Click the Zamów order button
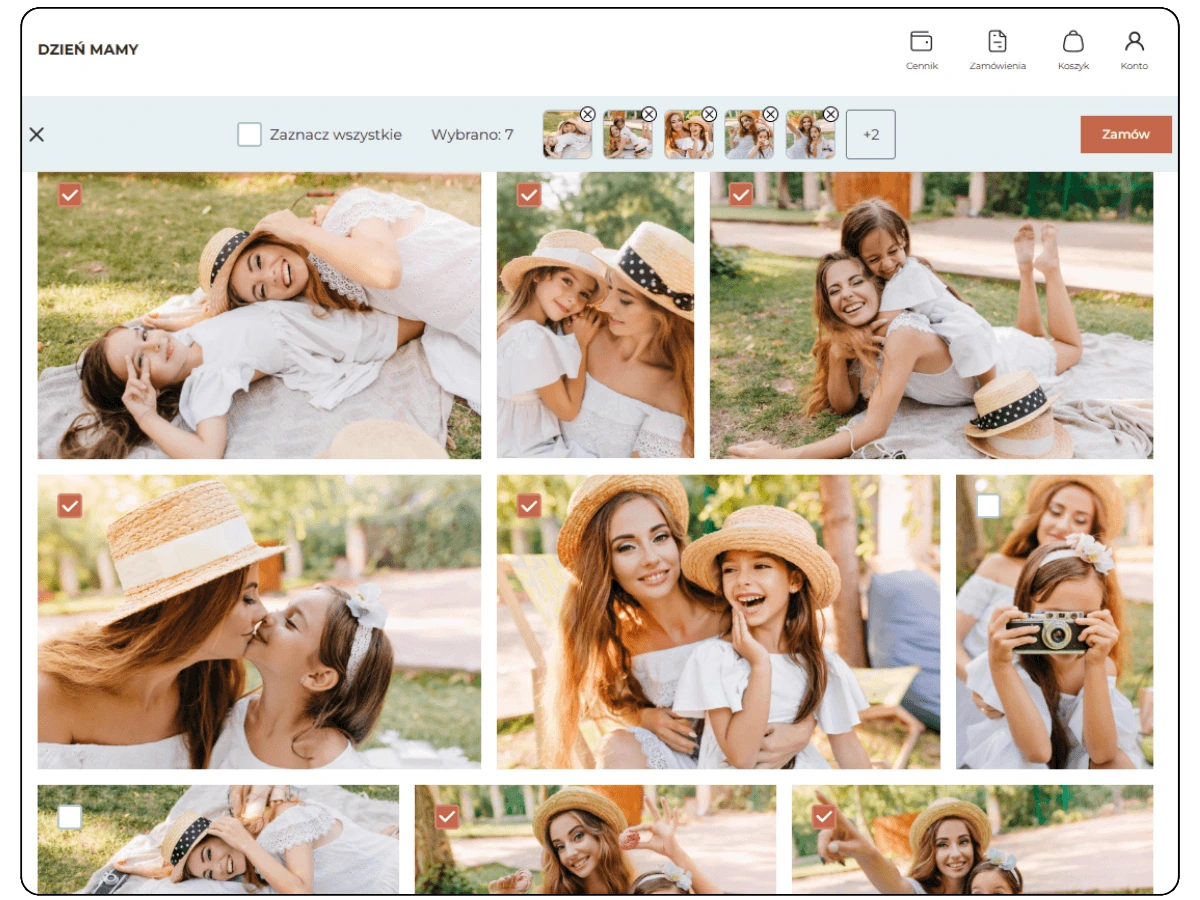This screenshot has width=1200, height=900. 1125,134
